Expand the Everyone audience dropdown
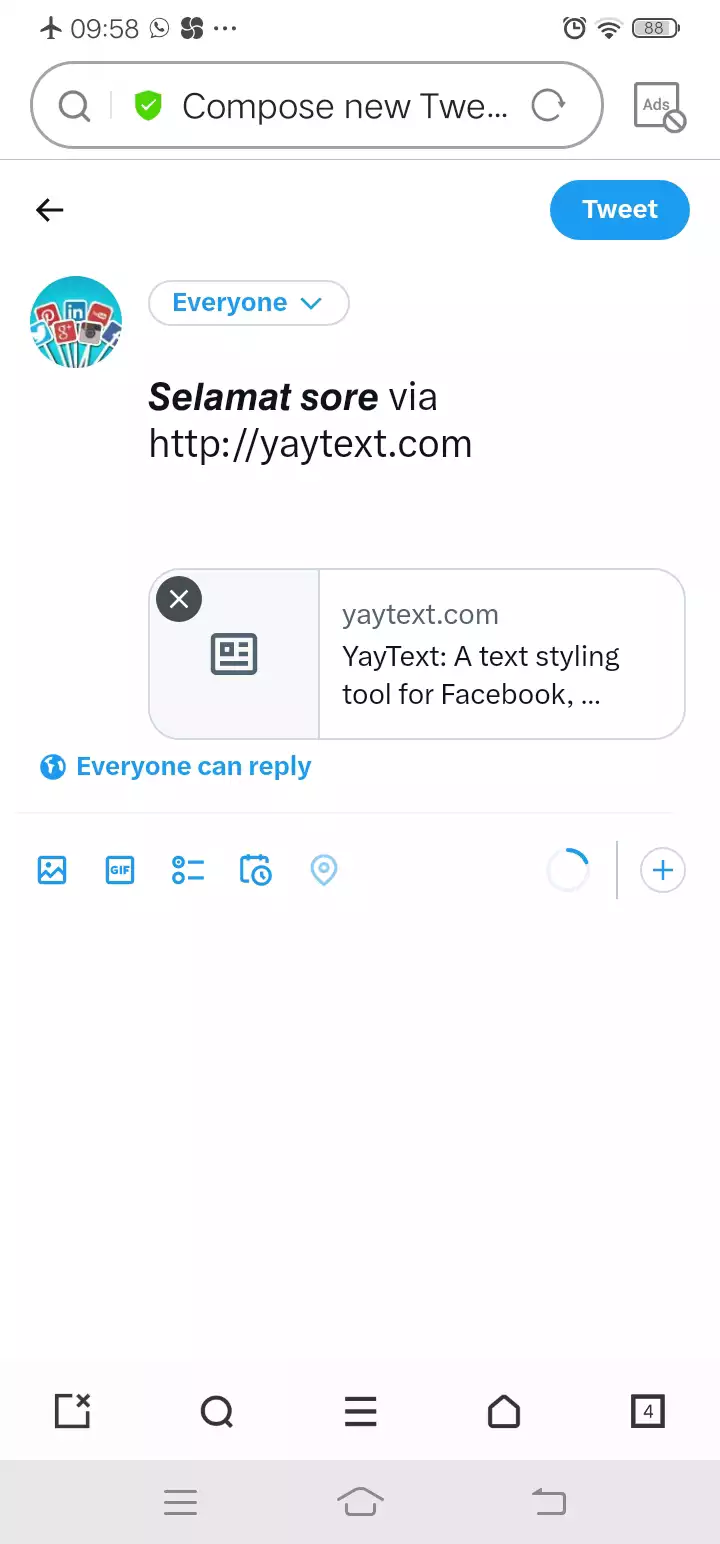The height and width of the screenshot is (1544, 720). pos(249,303)
